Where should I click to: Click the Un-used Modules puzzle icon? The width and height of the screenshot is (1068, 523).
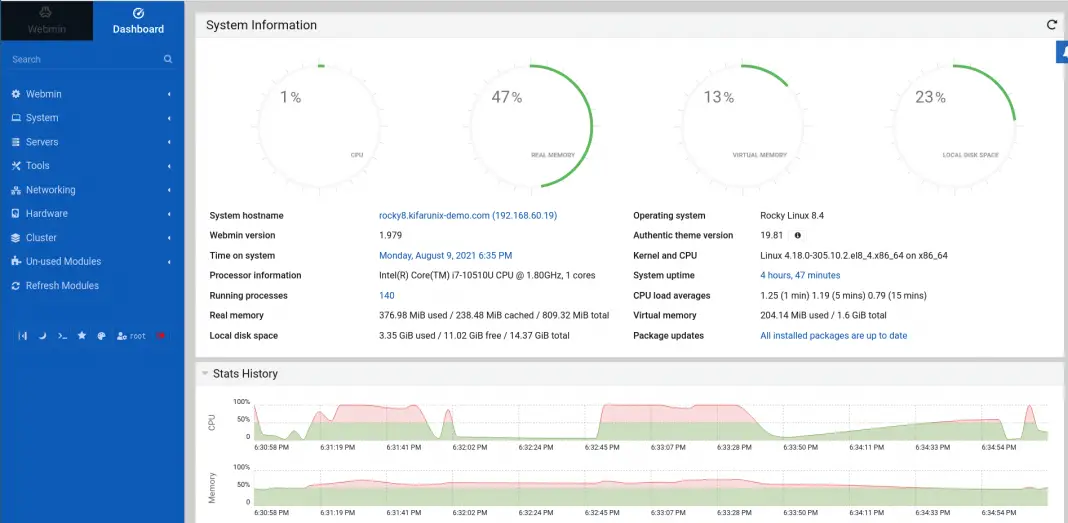point(16,262)
